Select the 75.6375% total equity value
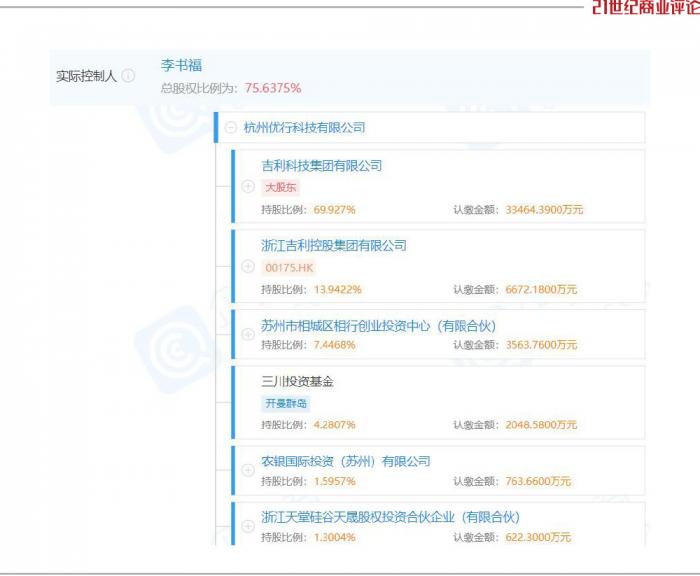700x576 pixels. pyautogui.click(x=273, y=88)
